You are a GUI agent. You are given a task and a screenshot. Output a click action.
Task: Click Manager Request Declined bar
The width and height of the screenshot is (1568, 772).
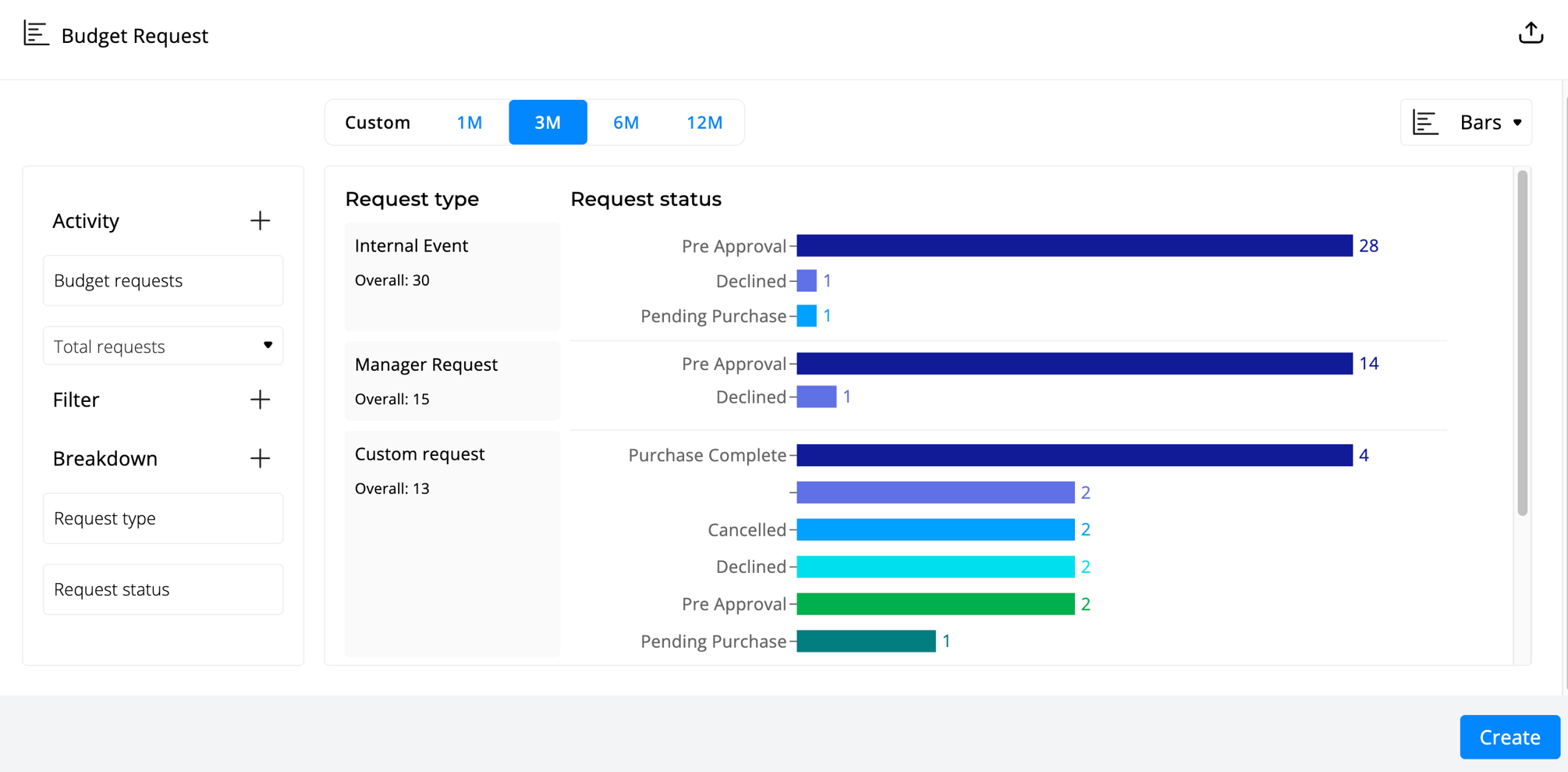pyautogui.click(x=817, y=397)
